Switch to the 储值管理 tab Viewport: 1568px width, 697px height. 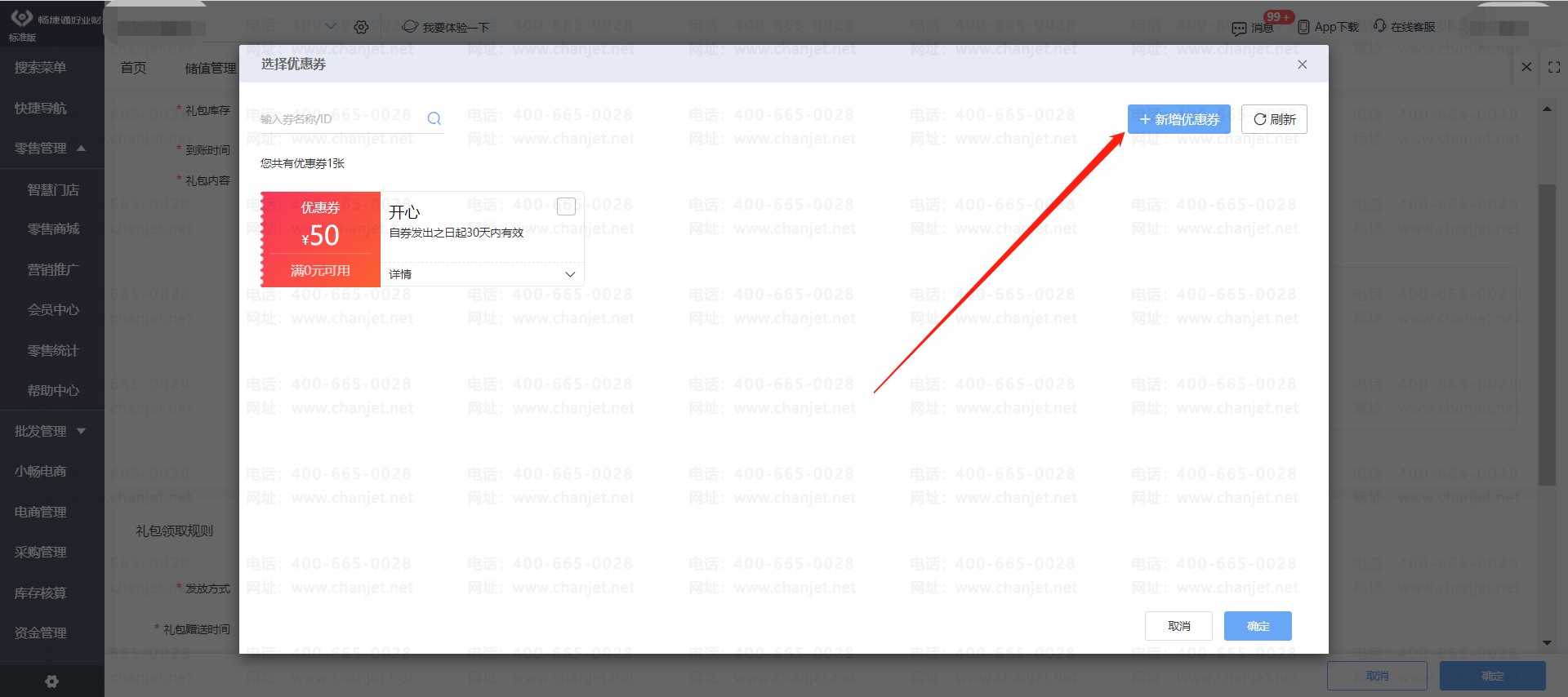[211, 68]
